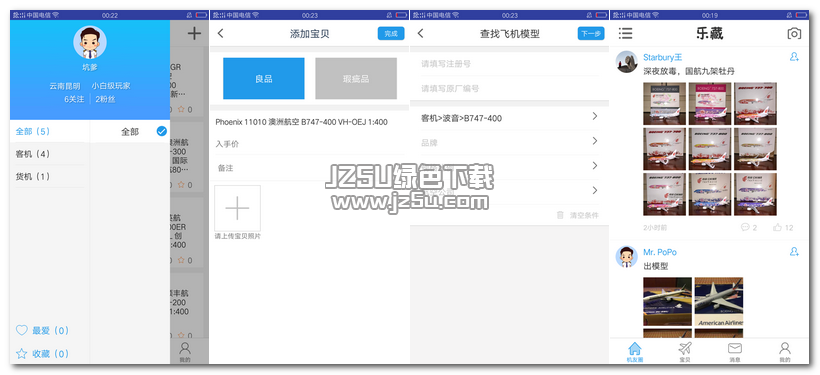Viewport: 820px width, 375px height.
Task: View 2粉丝 followers list
Action: pyautogui.click(x=105, y=98)
